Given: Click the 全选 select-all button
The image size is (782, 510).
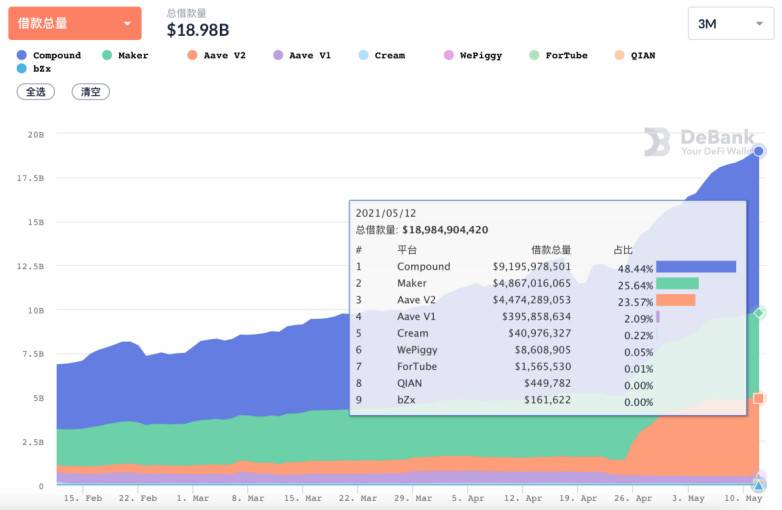Looking at the screenshot, I should click(36, 92).
